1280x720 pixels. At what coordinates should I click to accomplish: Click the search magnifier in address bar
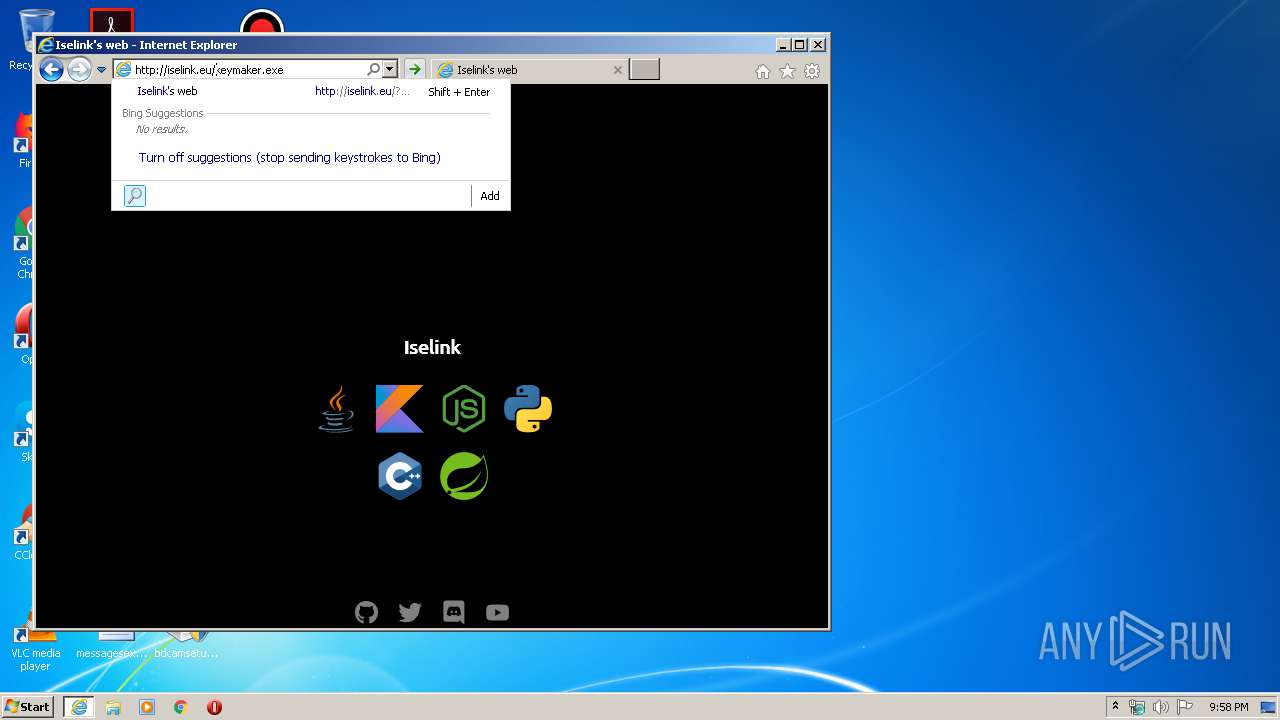pyautogui.click(x=373, y=70)
